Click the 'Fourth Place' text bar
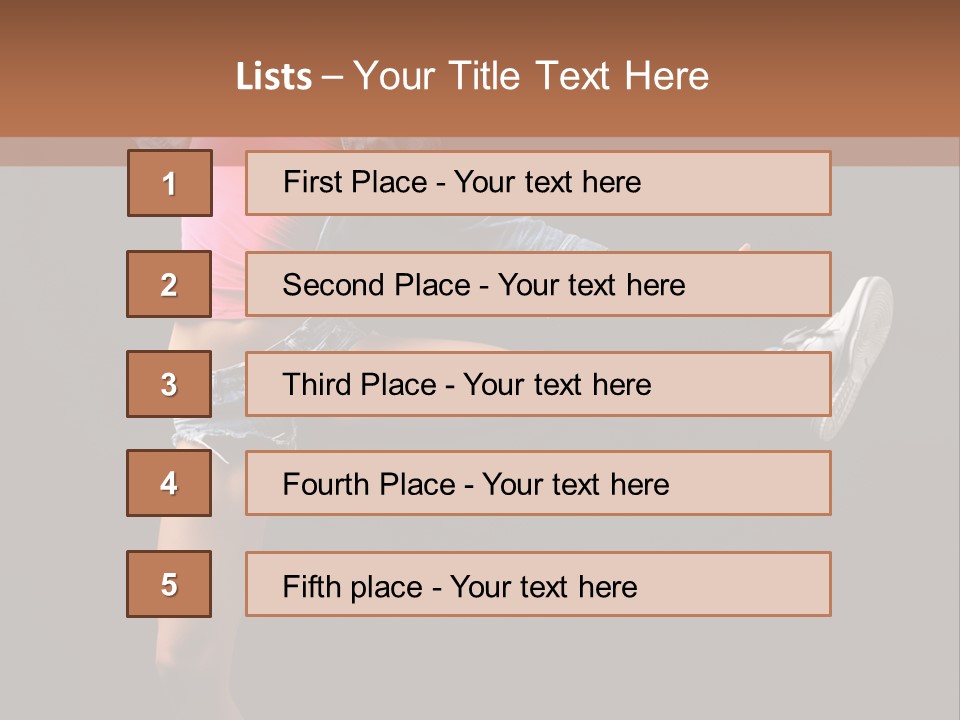Screen dimensions: 960x720 click(538, 484)
